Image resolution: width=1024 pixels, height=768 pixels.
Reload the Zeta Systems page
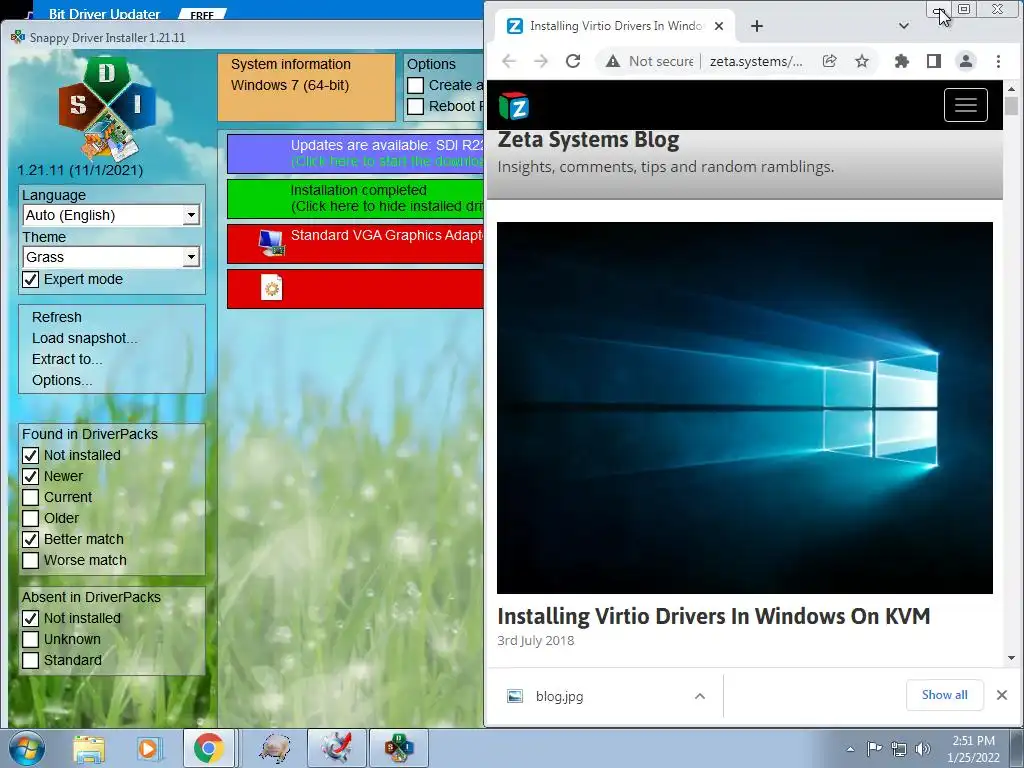click(x=573, y=61)
